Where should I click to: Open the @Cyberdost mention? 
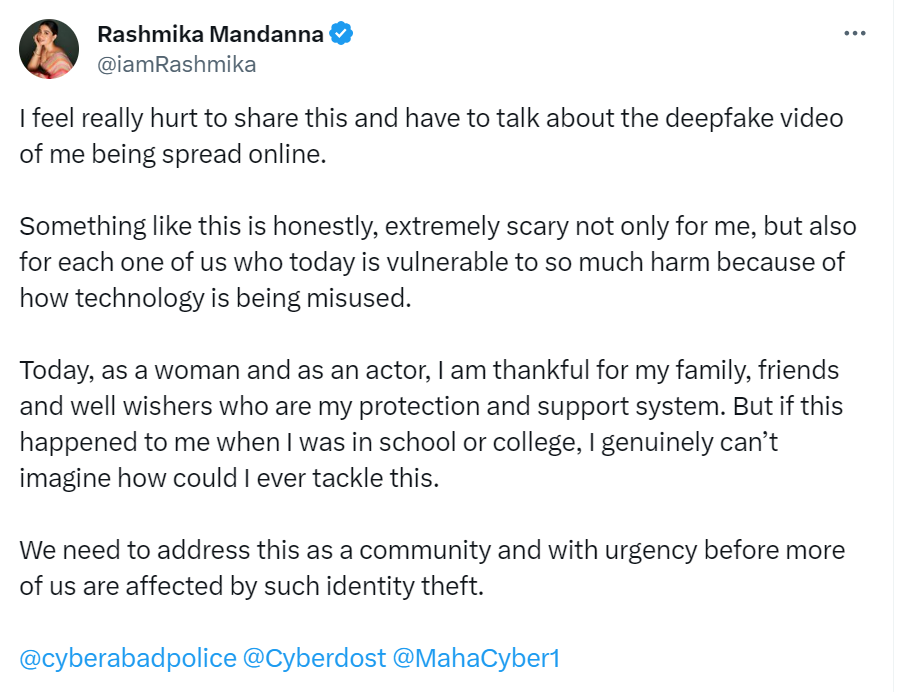(x=312, y=658)
